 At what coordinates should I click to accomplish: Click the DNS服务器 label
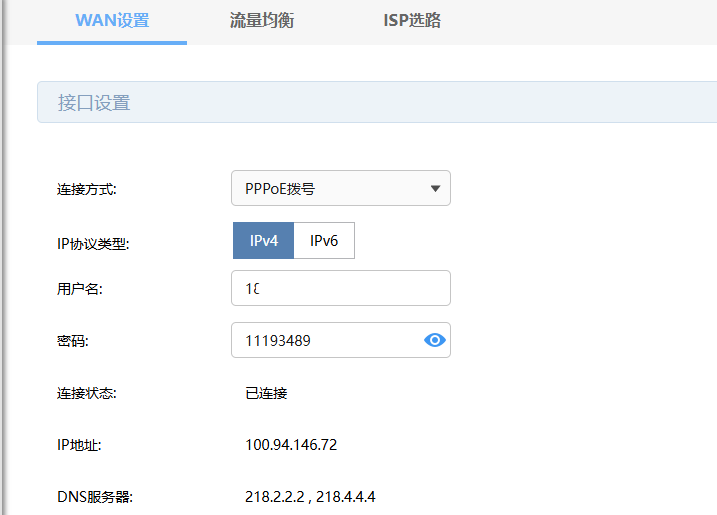point(95,497)
